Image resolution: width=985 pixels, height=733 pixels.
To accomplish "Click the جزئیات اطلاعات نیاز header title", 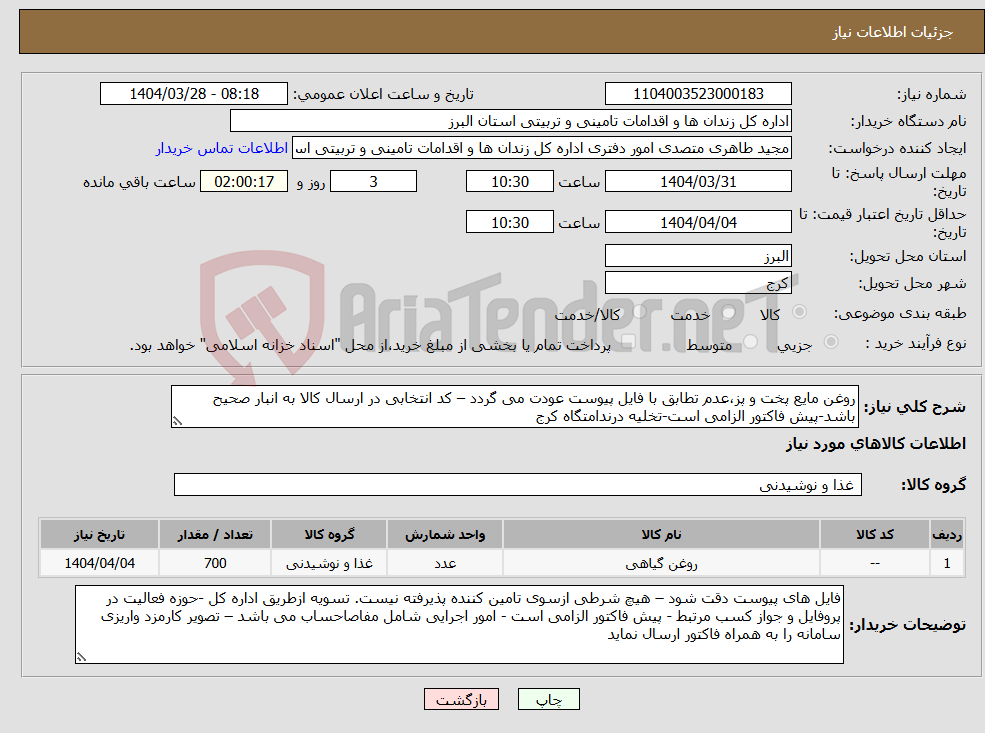I will [x=893, y=32].
